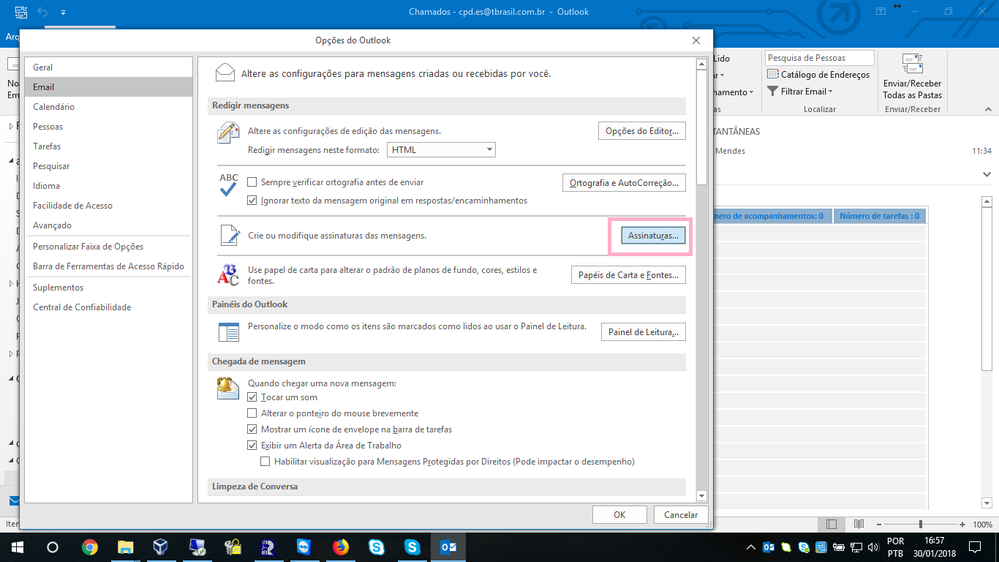
Task: Toggle Exibir um Alerta da Área de Trabalho
Action: click(x=252, y=445)
